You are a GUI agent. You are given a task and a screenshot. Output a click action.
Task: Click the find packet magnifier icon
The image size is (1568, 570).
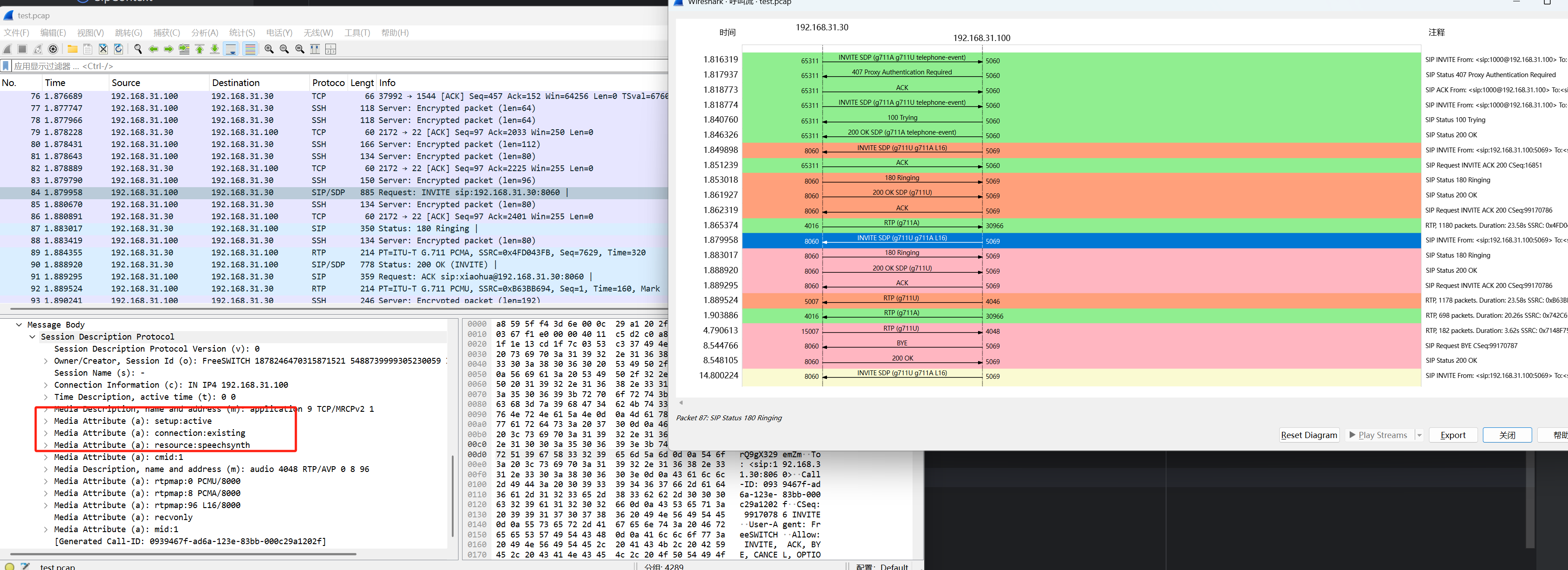[x=138, y=49]
